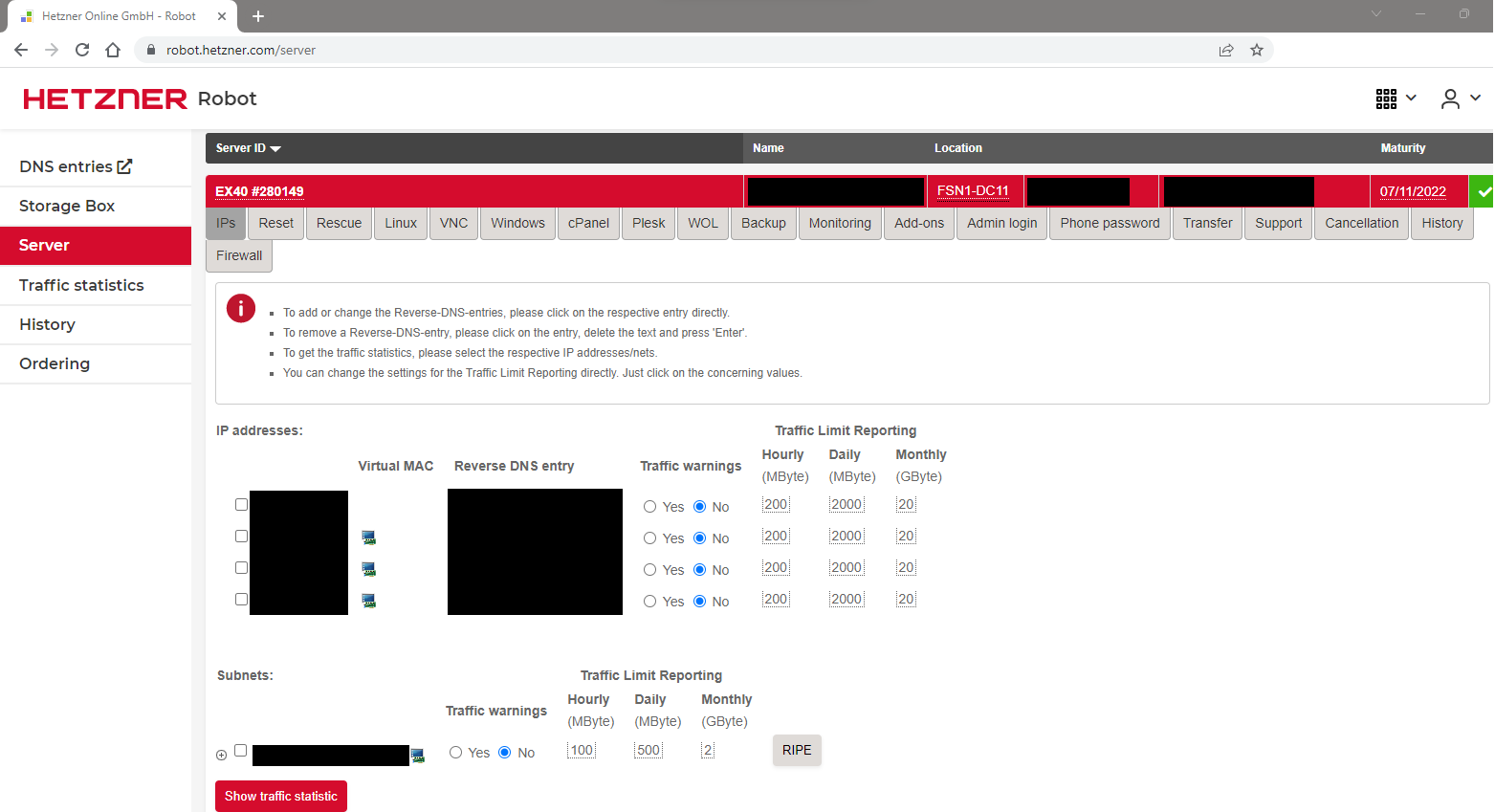
Task: Select Yes traffic warnings for subnet
Action: click(455, 753)
